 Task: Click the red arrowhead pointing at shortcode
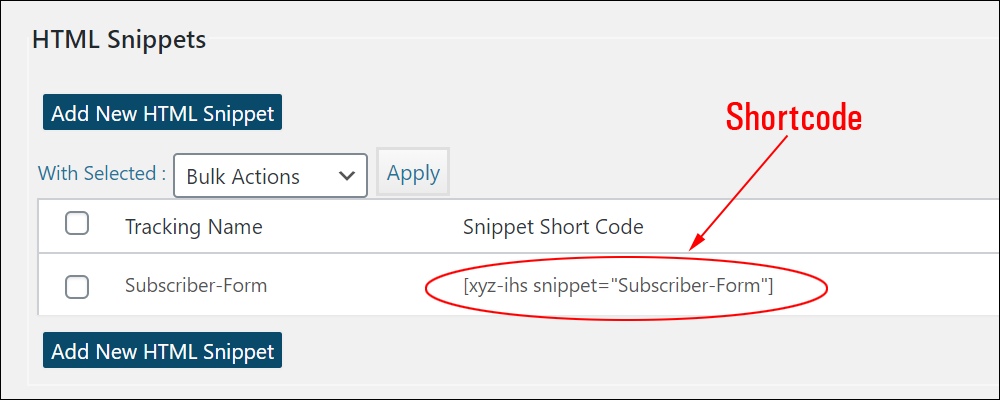[697, 242]
